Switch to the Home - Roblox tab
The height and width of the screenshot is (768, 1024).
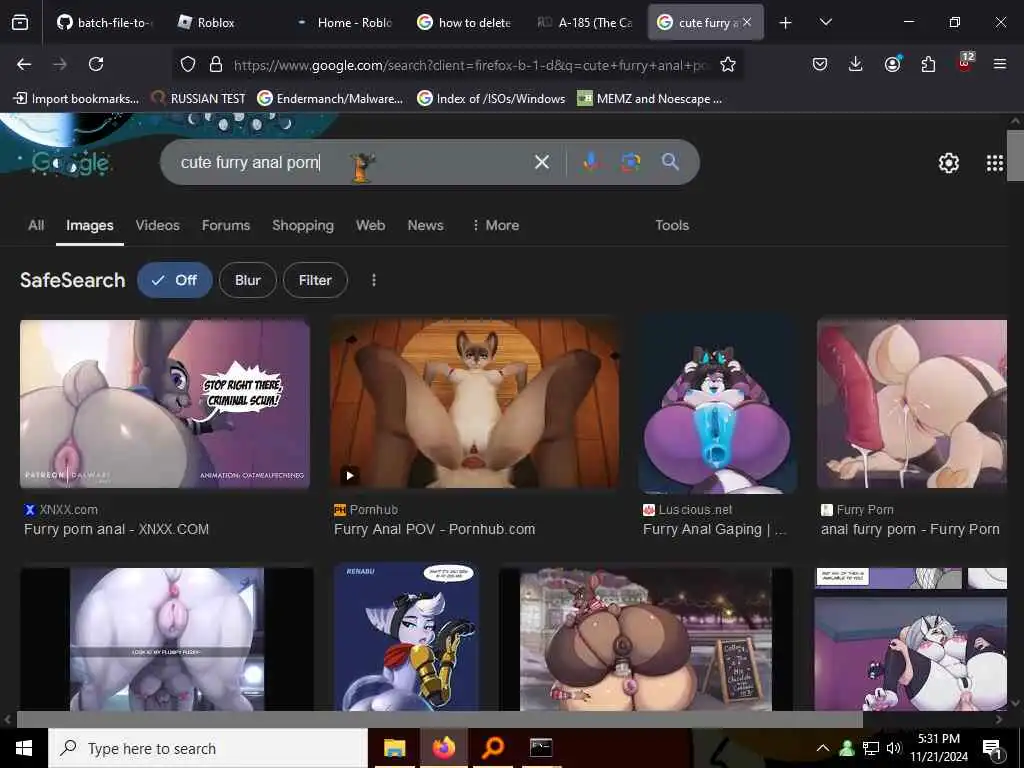[344, 23]
